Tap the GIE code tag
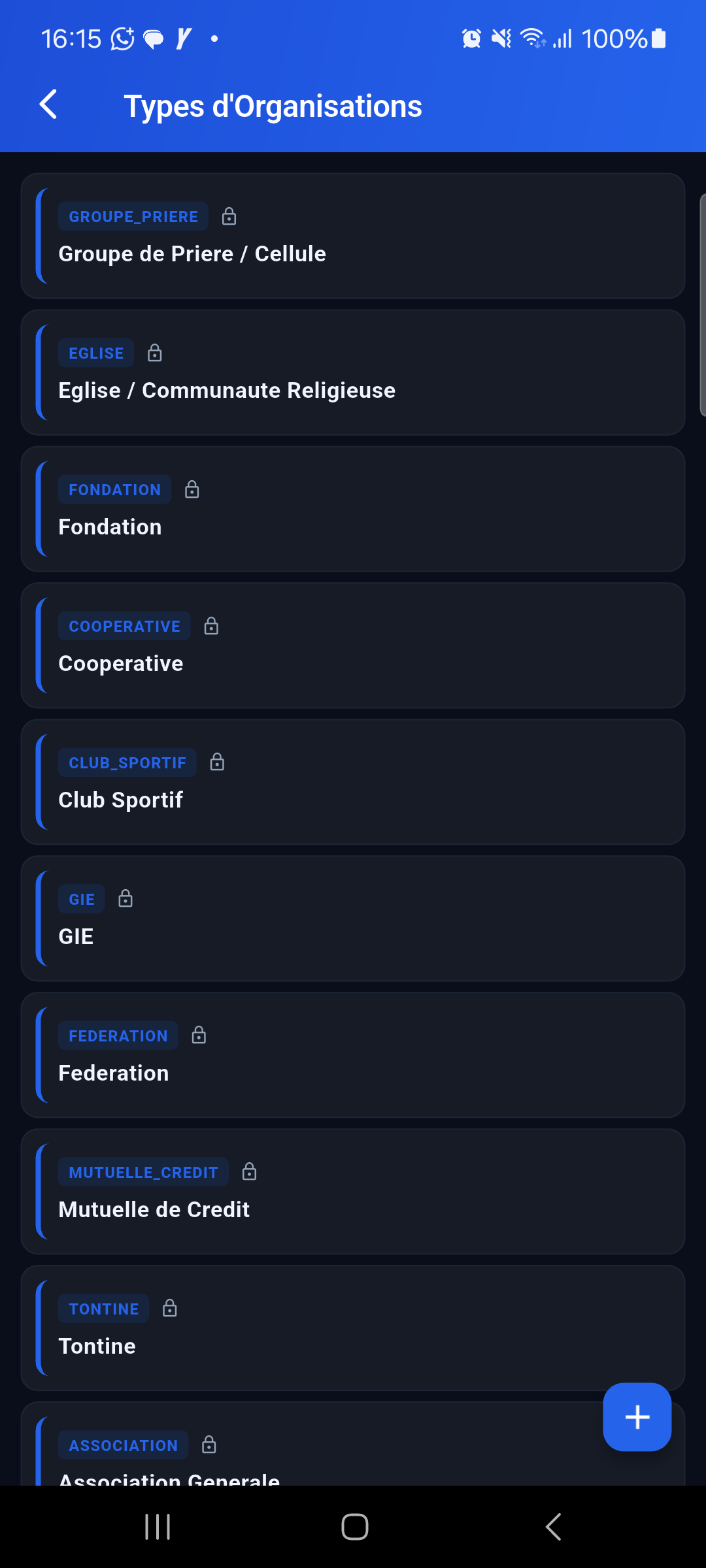 pos(82,899)
